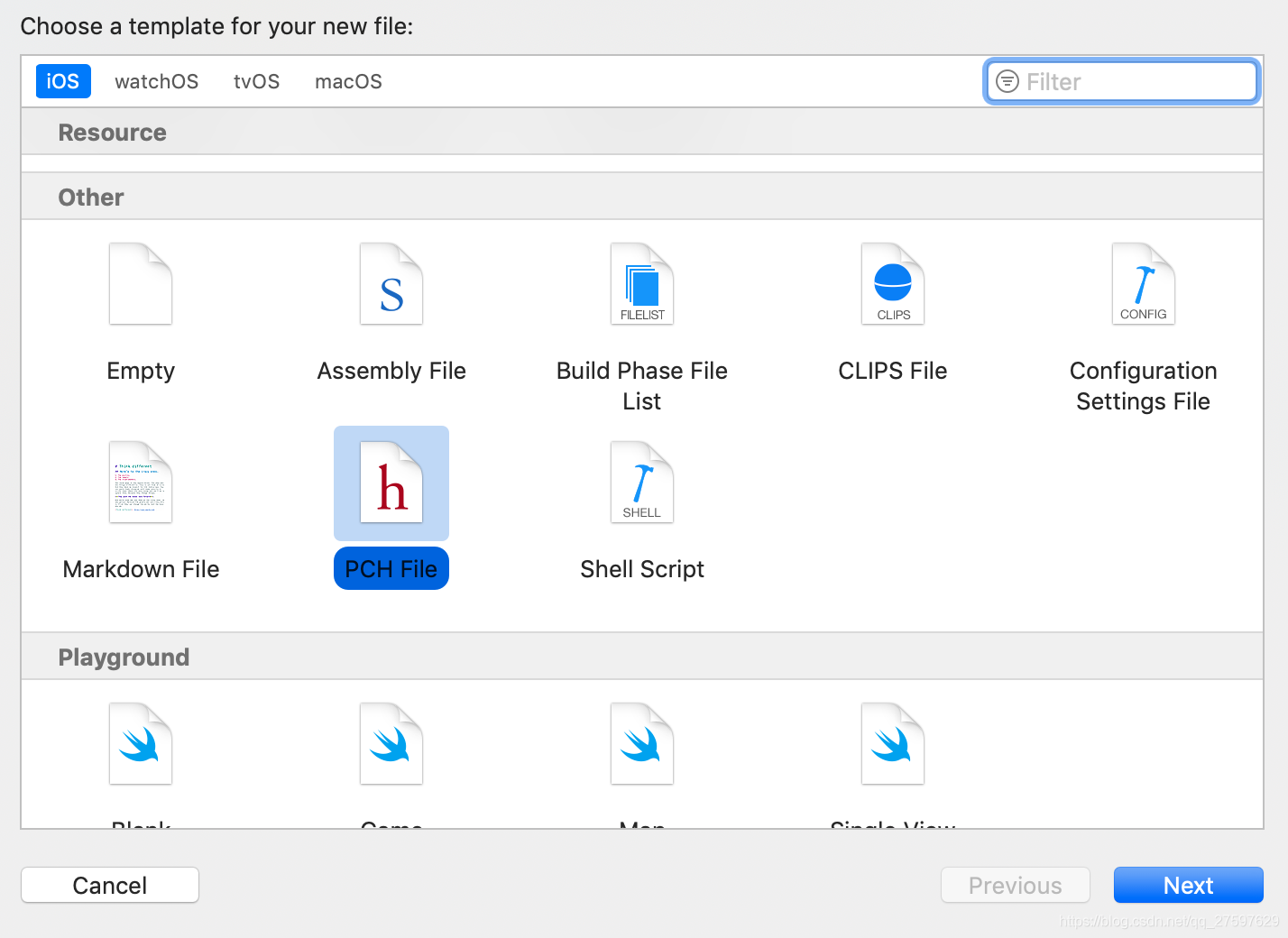
Task: Click the 'Shell Script' label
Action: click(x=642, y=569)
